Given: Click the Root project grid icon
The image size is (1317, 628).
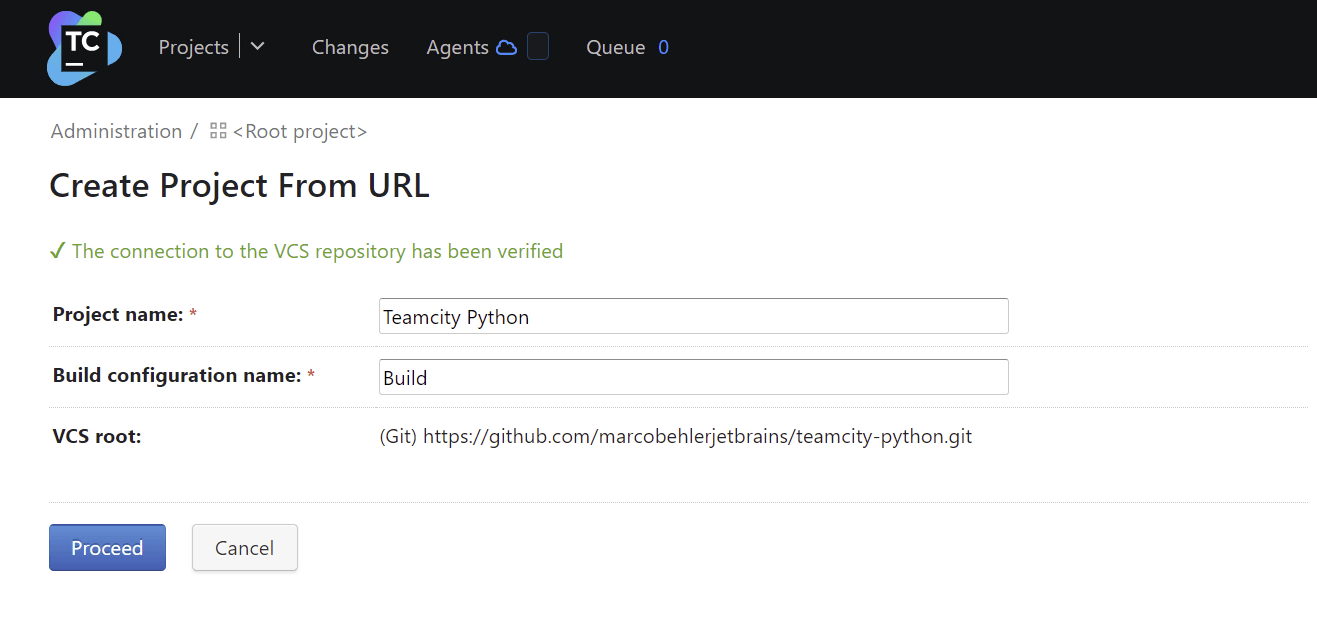Looking at the screenshot, I should [x=218, y=131].
